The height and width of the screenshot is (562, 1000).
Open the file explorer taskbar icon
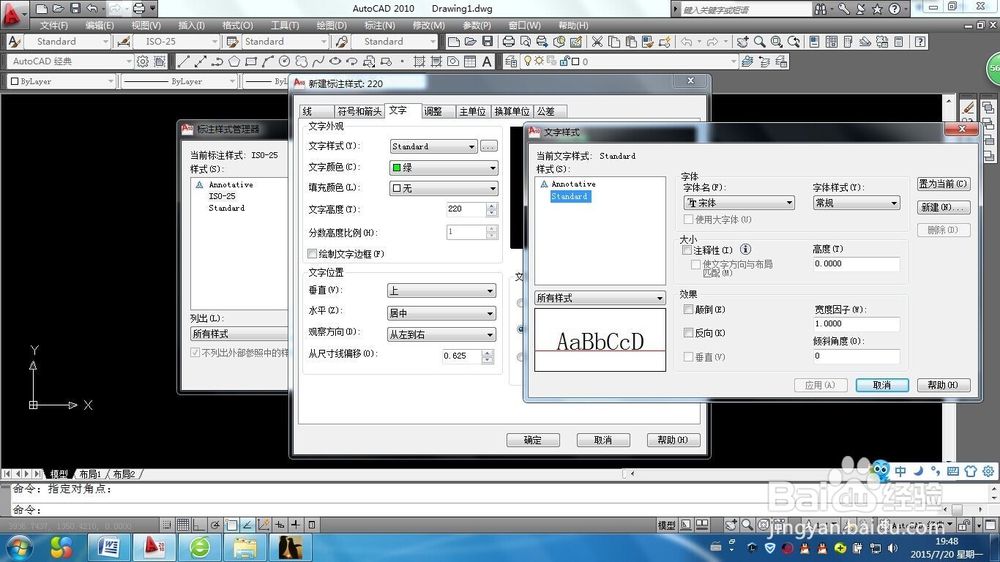(245, 547)
